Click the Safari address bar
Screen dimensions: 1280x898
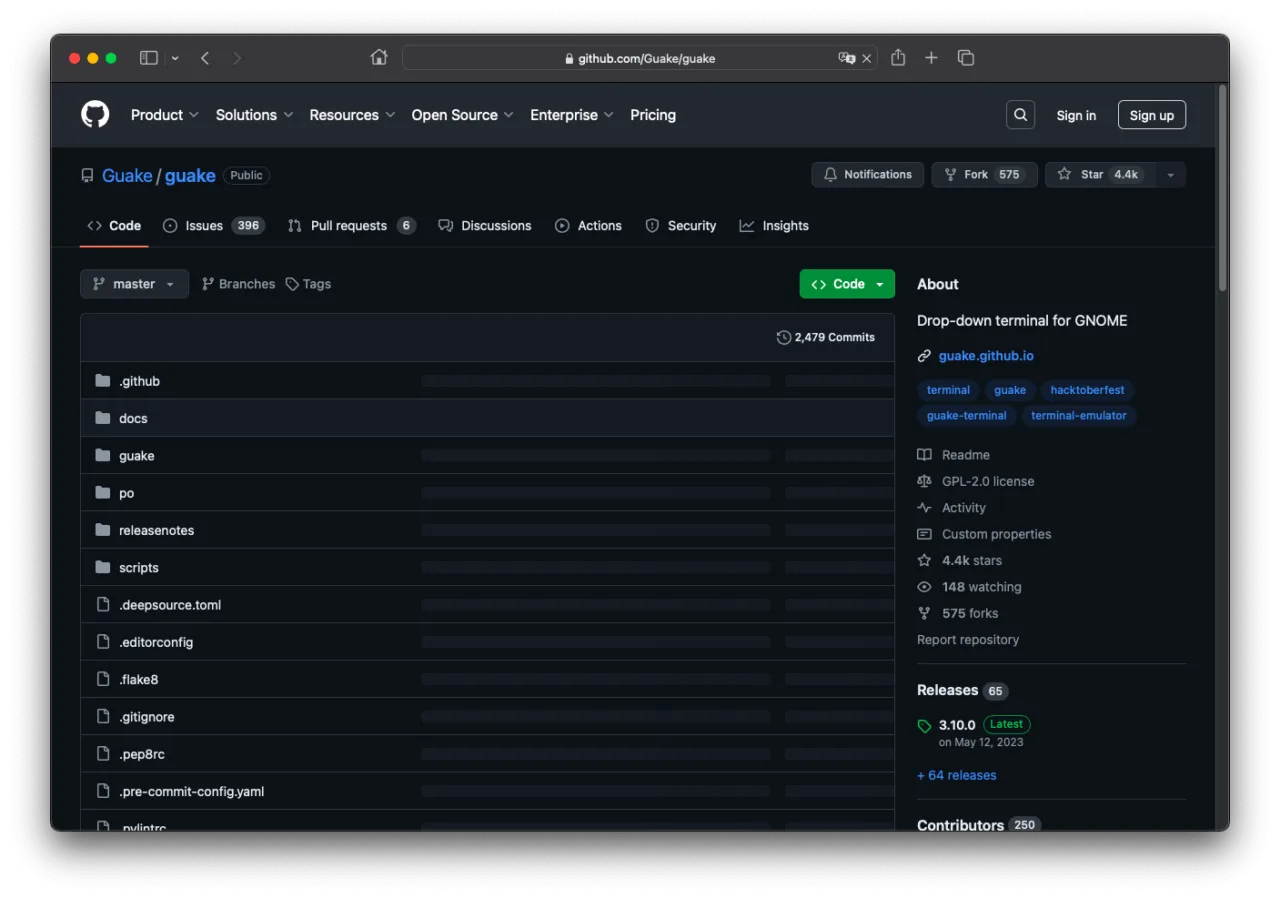640,58
